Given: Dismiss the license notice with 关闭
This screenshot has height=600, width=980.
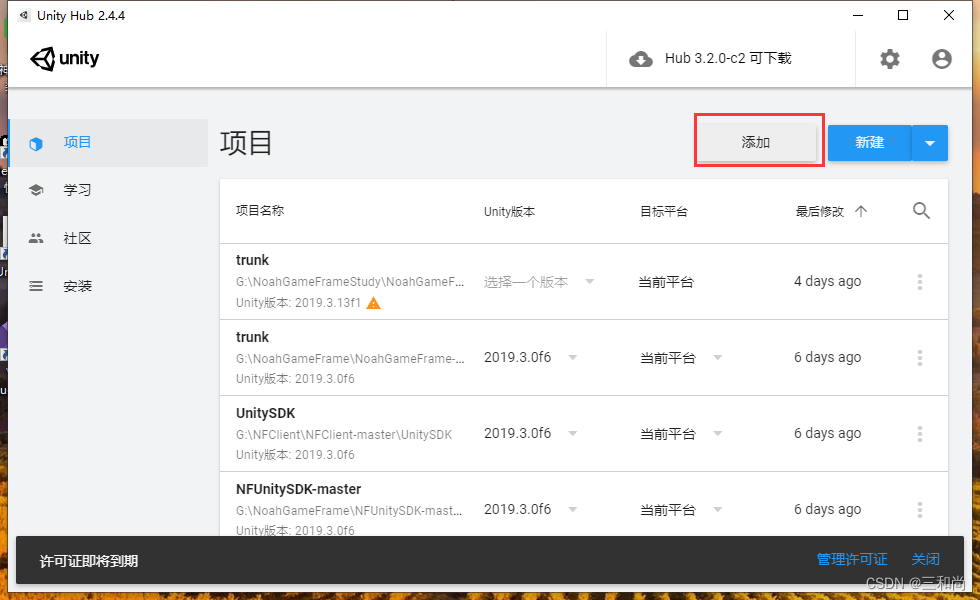Looking at the screenshot, I should point(926,559).
